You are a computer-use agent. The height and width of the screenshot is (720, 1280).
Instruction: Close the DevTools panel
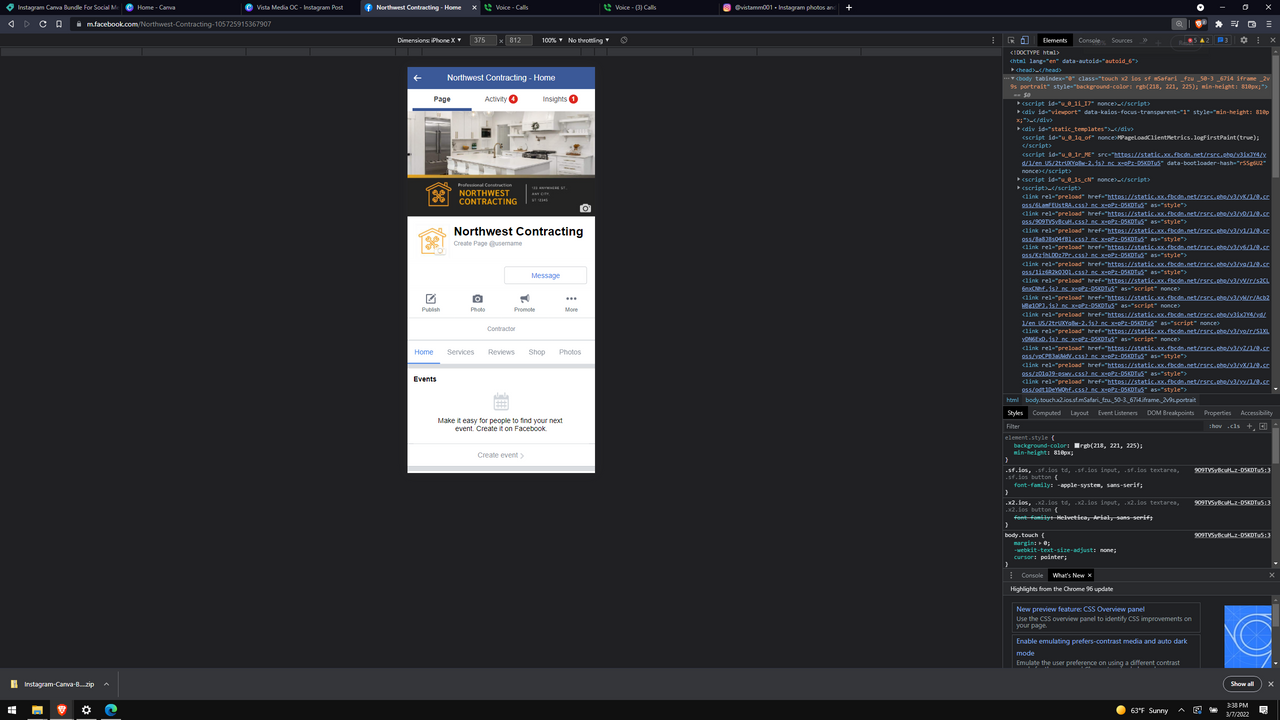(x=1271, y=40)
